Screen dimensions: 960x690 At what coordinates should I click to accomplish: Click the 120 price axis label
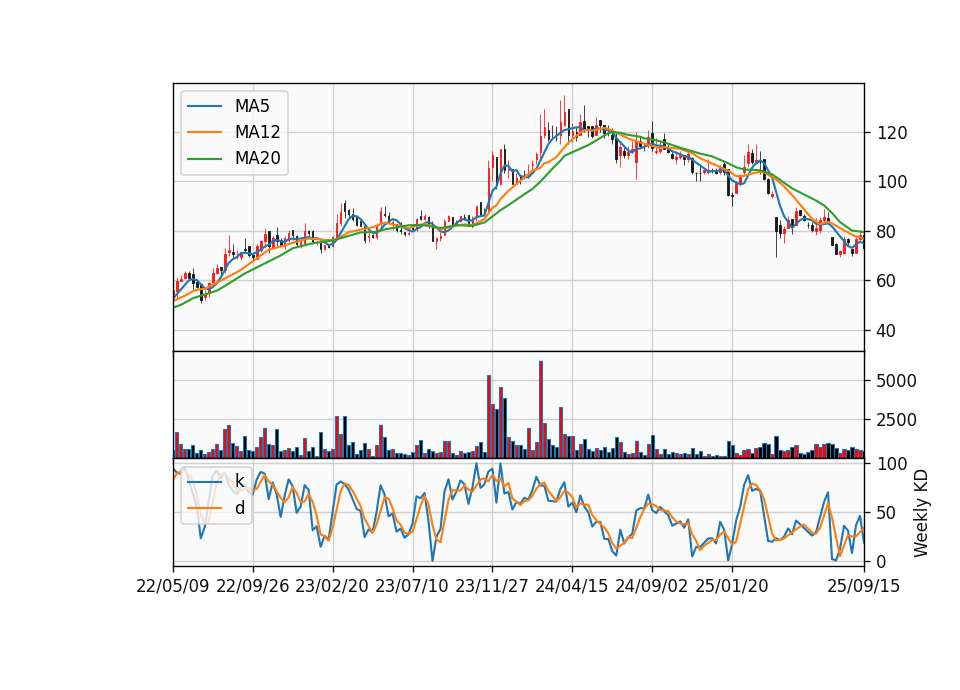point(892,133)
